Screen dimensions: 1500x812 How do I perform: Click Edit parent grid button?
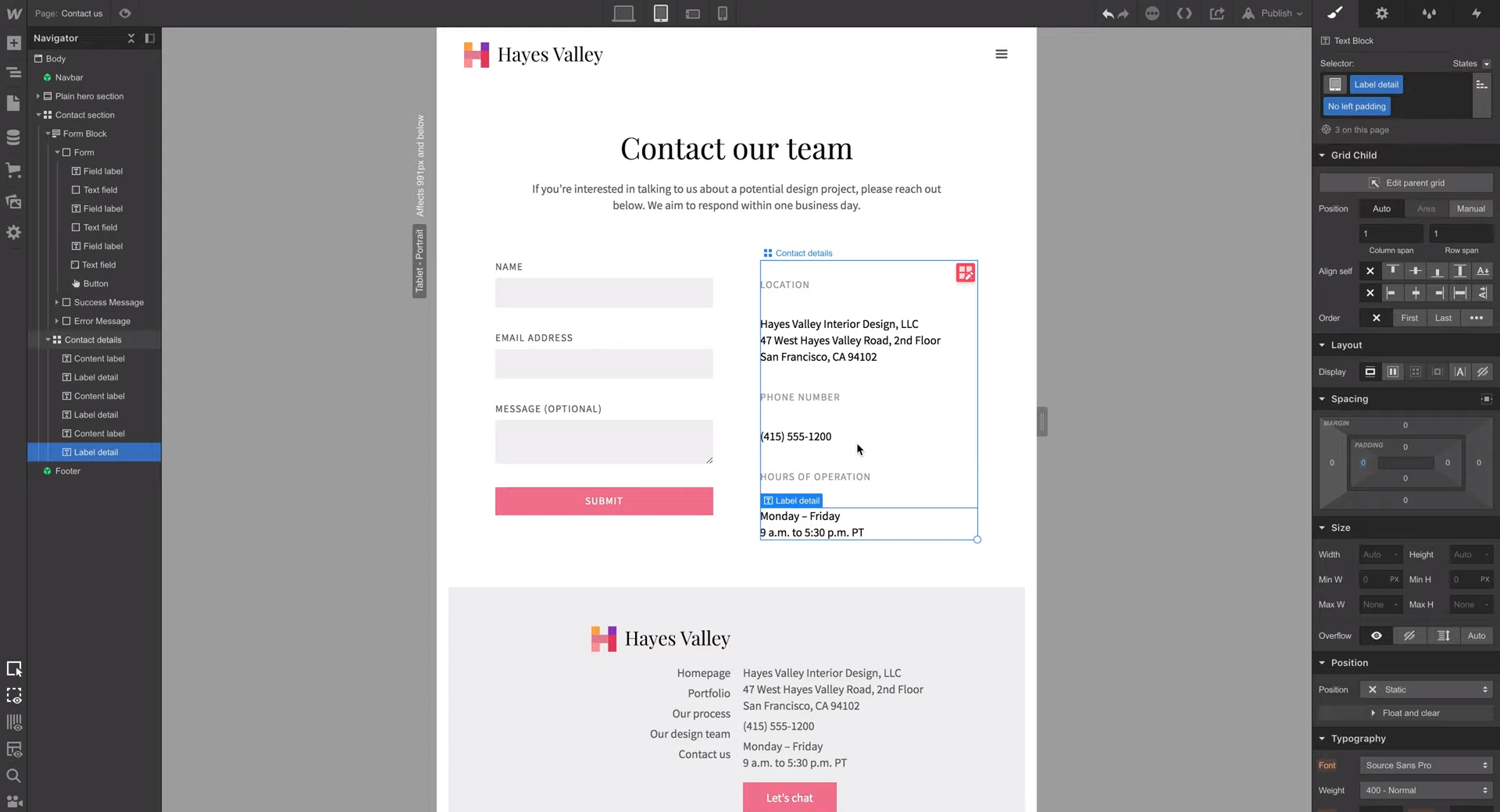(1405, 183)
